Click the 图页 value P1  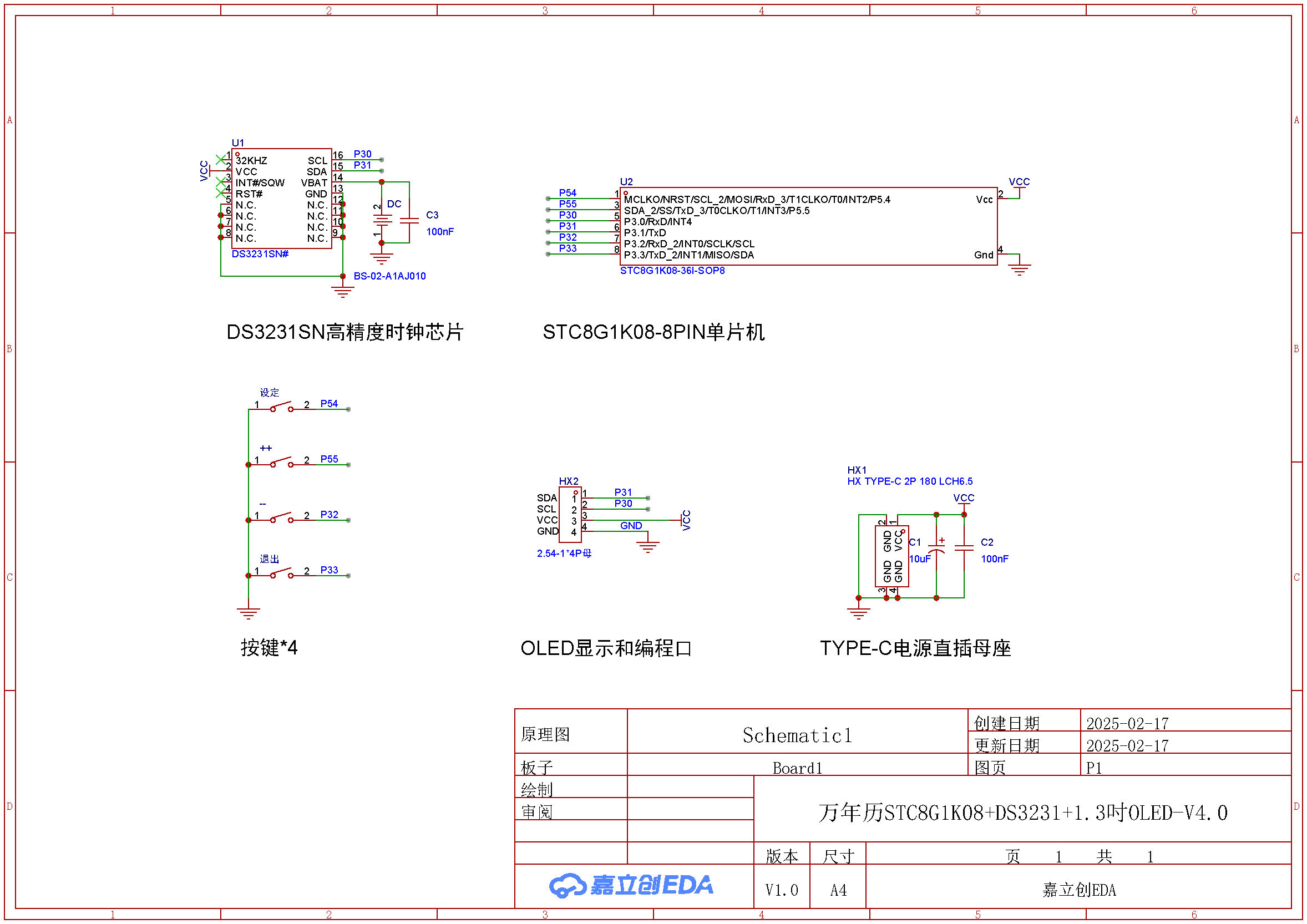(x=1093, y=768)
